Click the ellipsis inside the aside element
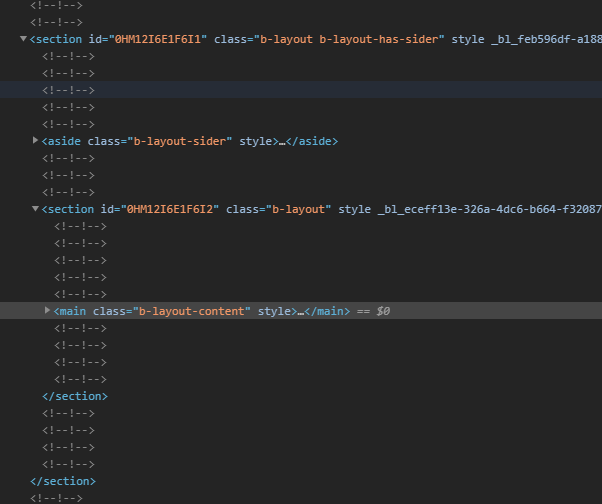The image size is (602, 504). [x=282, y=143]
